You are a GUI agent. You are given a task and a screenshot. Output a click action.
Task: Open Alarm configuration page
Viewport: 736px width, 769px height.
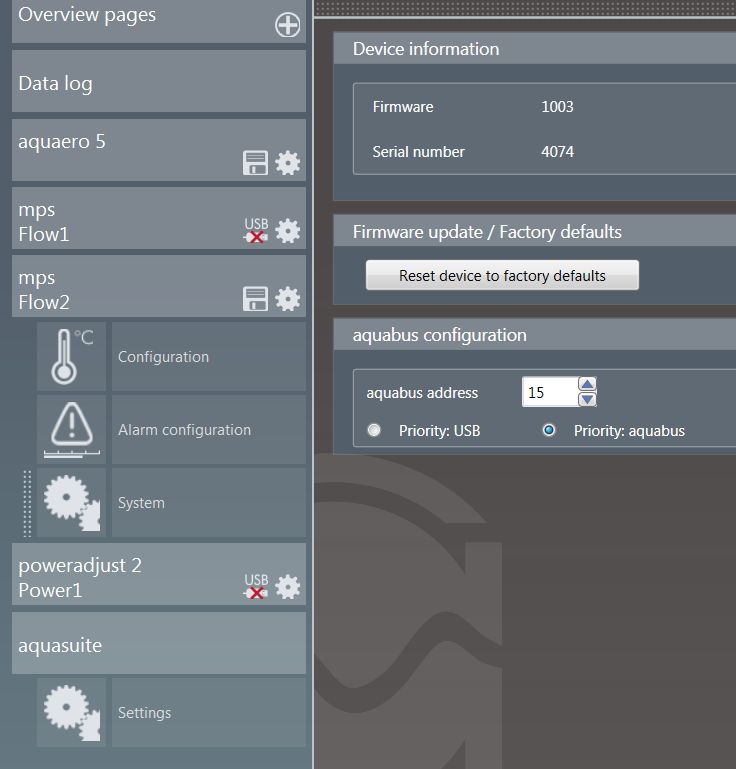[x=209, y=430]
